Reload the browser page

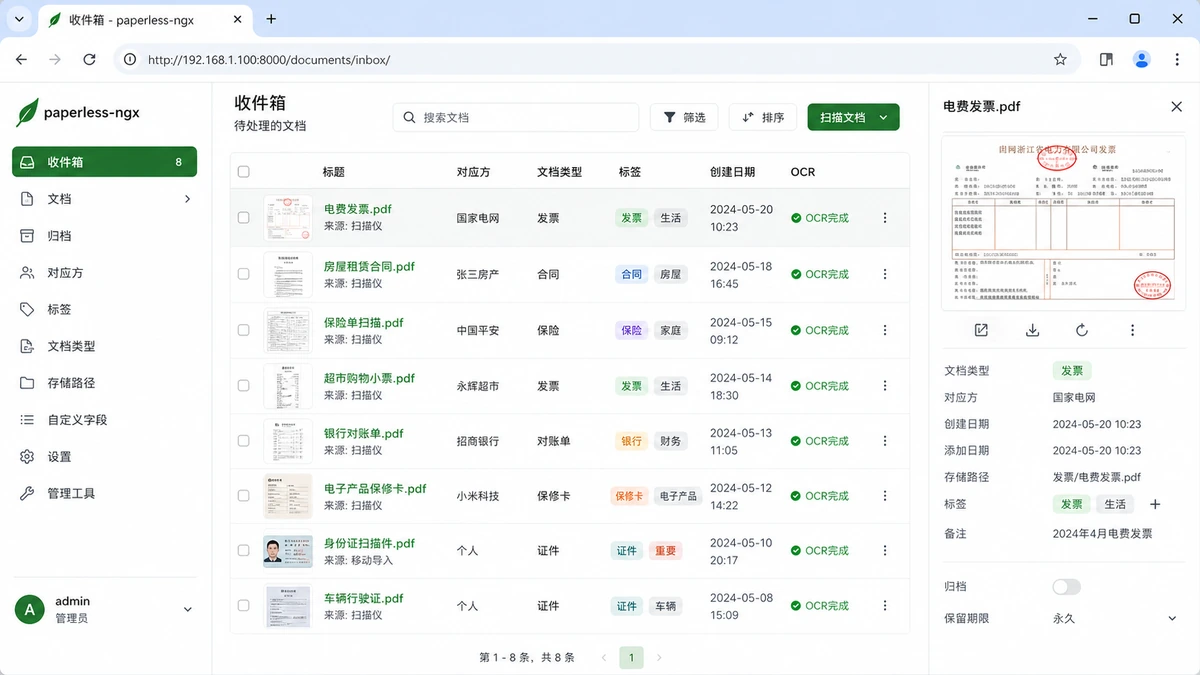coord(89,60)
